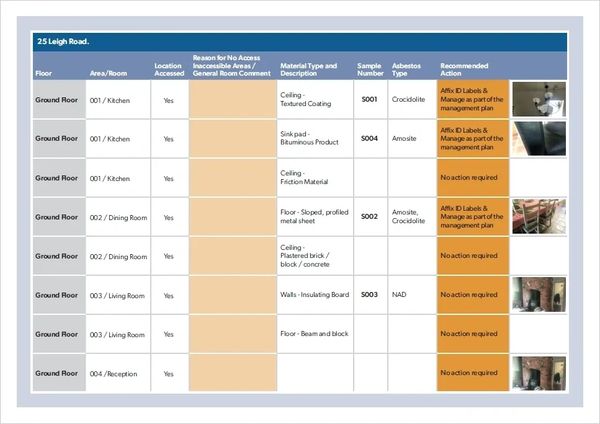Select sample number S001
Screen dimensions: 600x424
click(x=369, y=99)
